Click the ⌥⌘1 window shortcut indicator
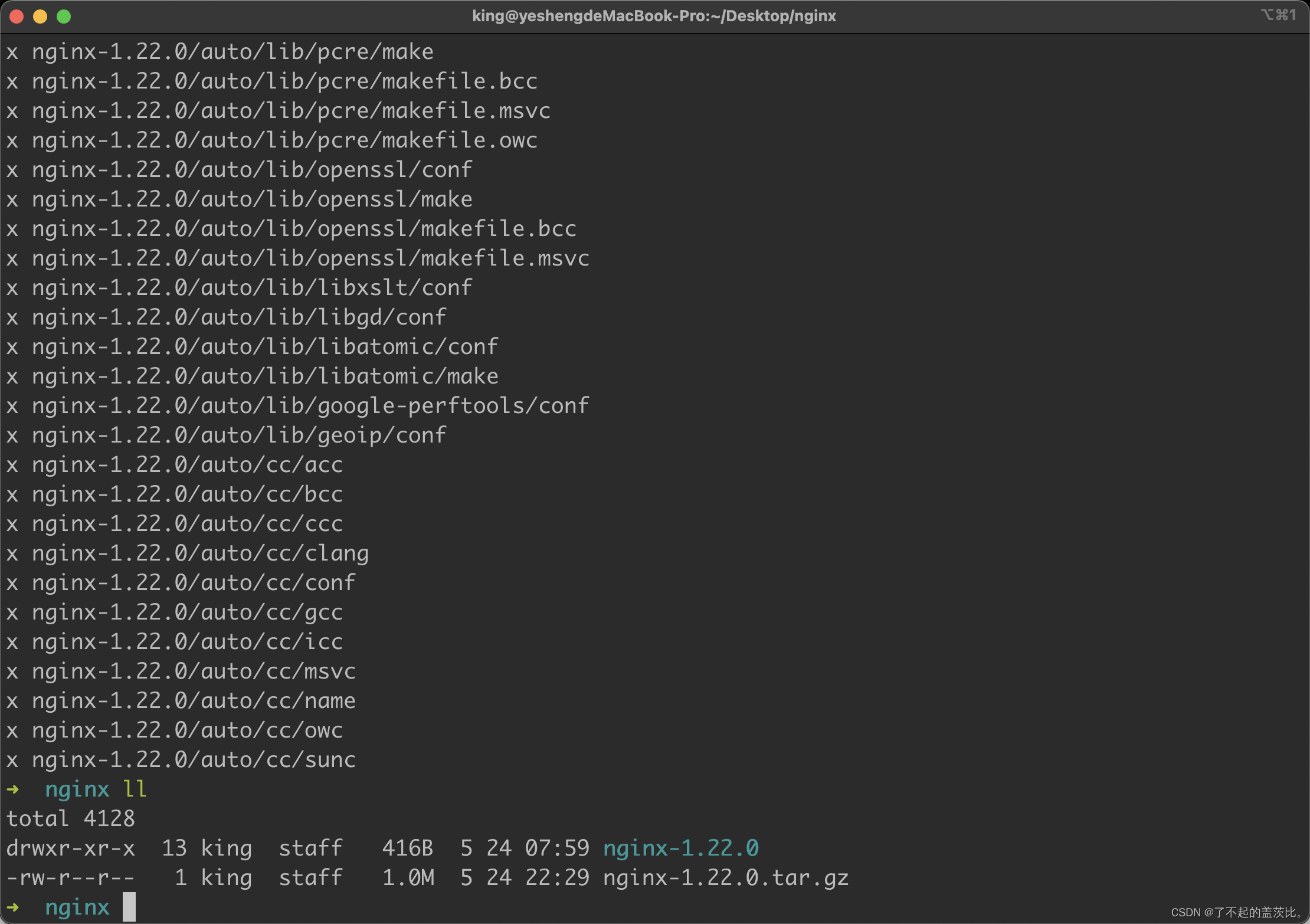 (x=1279, y=15)
